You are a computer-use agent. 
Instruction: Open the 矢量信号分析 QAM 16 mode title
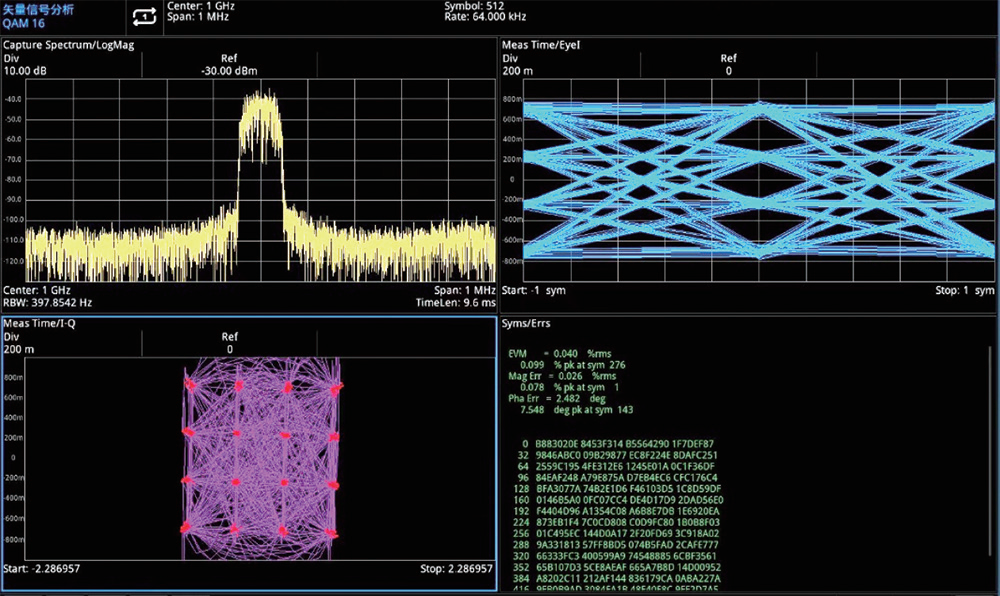(38, 17)
